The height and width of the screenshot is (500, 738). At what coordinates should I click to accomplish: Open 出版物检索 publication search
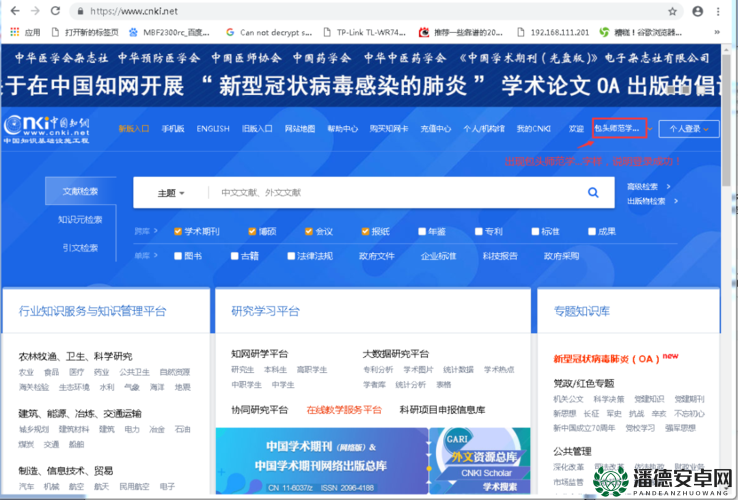click(x=646, y=201)
